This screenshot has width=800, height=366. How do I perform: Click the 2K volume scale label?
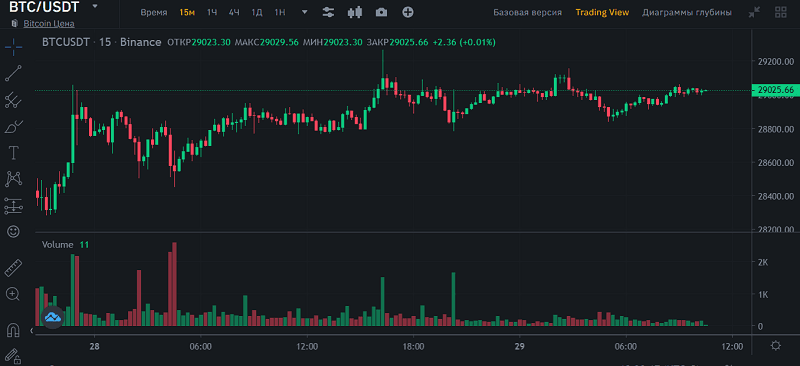[763, 262]
